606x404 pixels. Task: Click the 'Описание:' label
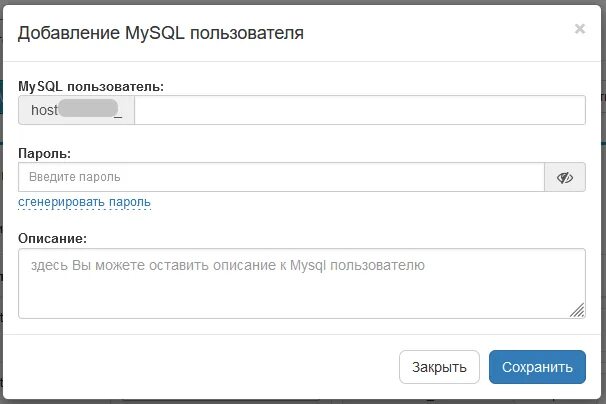click(52, 238)
